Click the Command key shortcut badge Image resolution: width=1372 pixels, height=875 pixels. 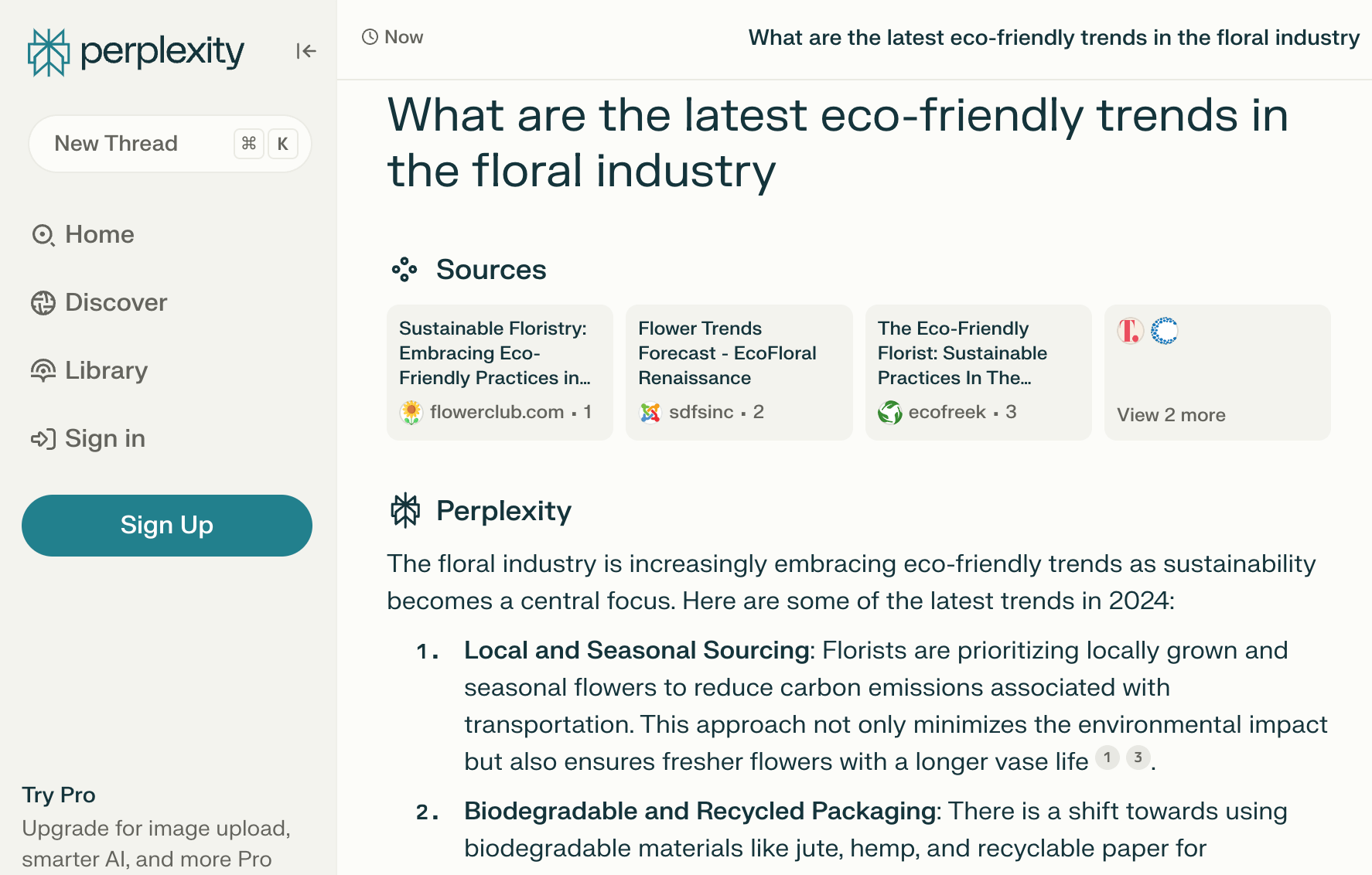coord(249,144)
